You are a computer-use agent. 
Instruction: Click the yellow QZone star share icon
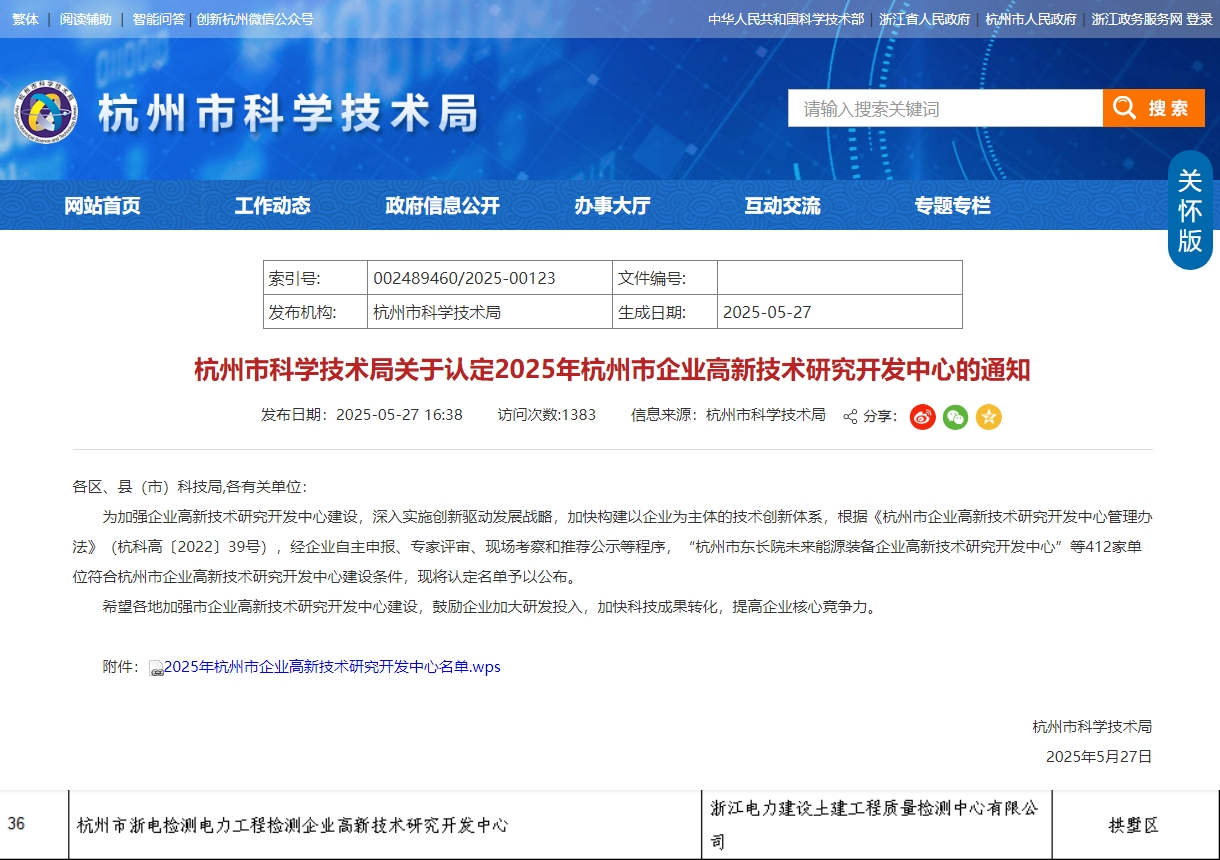[988, 417]
